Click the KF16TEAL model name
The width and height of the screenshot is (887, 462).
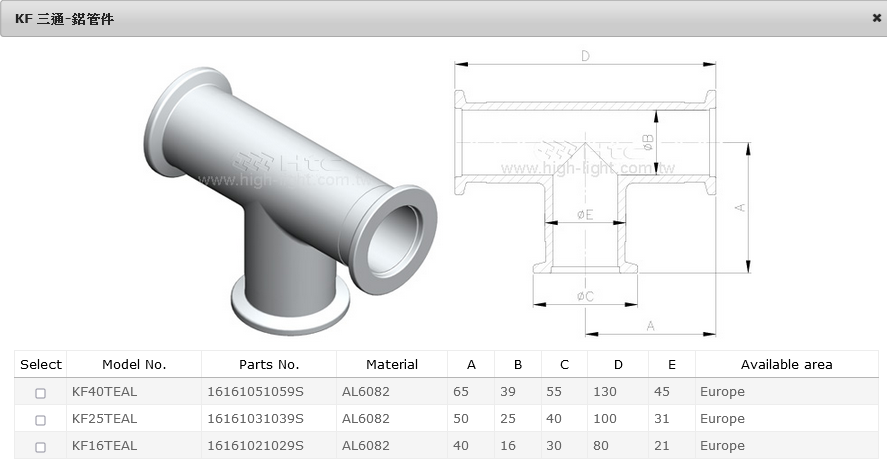104,446
